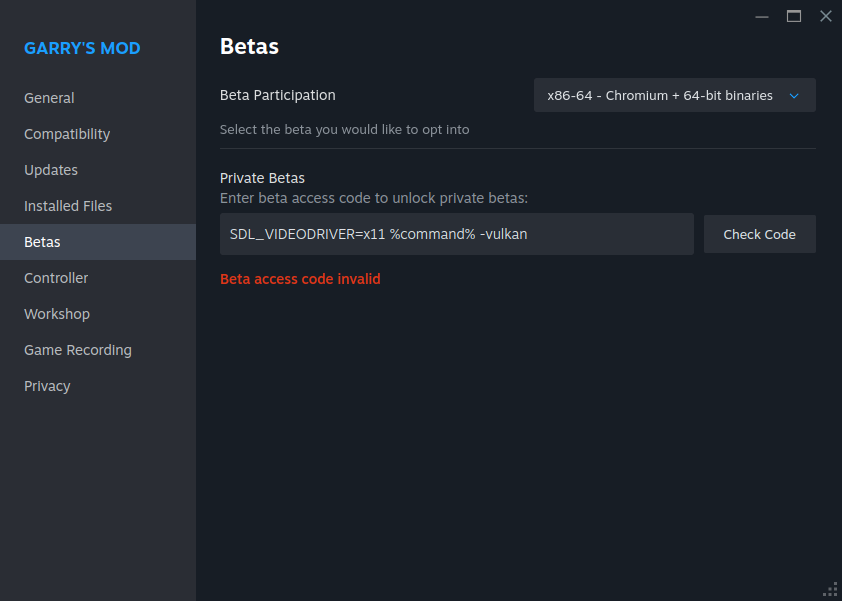Image resolution: width=842 pixels, height=601 pixels.
Task: Click 'Select the beta you would like to opt into'
Action: (x=344, y=129)
